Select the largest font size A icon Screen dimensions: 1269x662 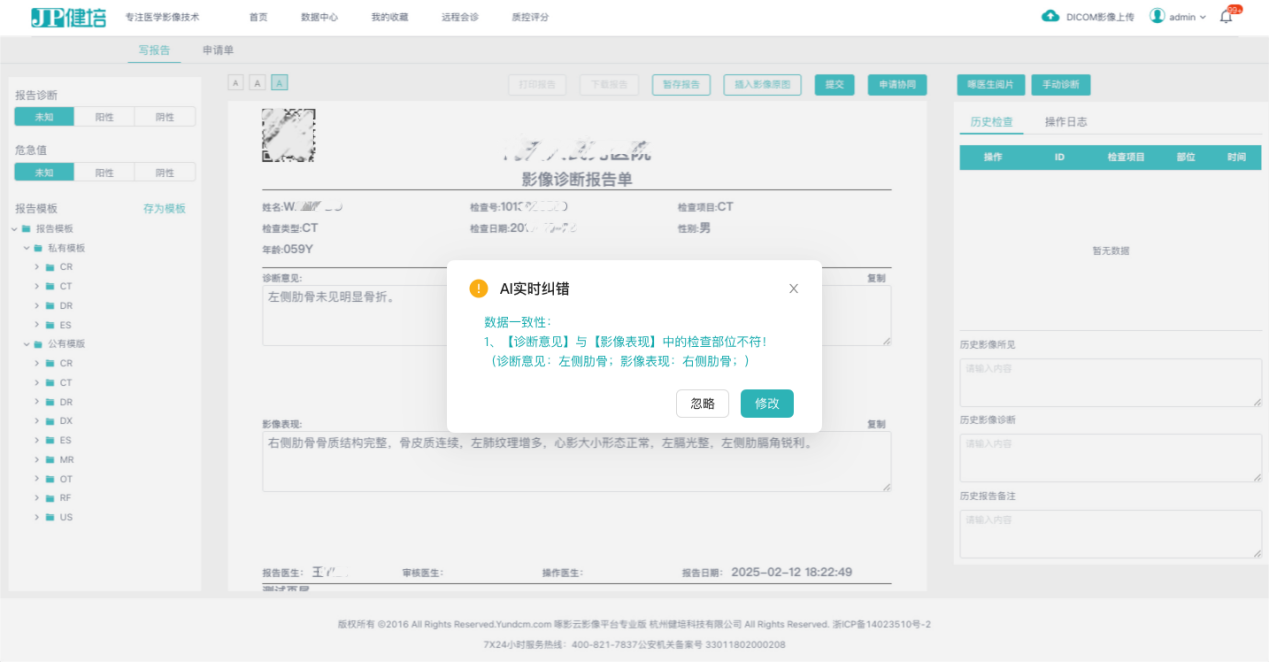280,83
